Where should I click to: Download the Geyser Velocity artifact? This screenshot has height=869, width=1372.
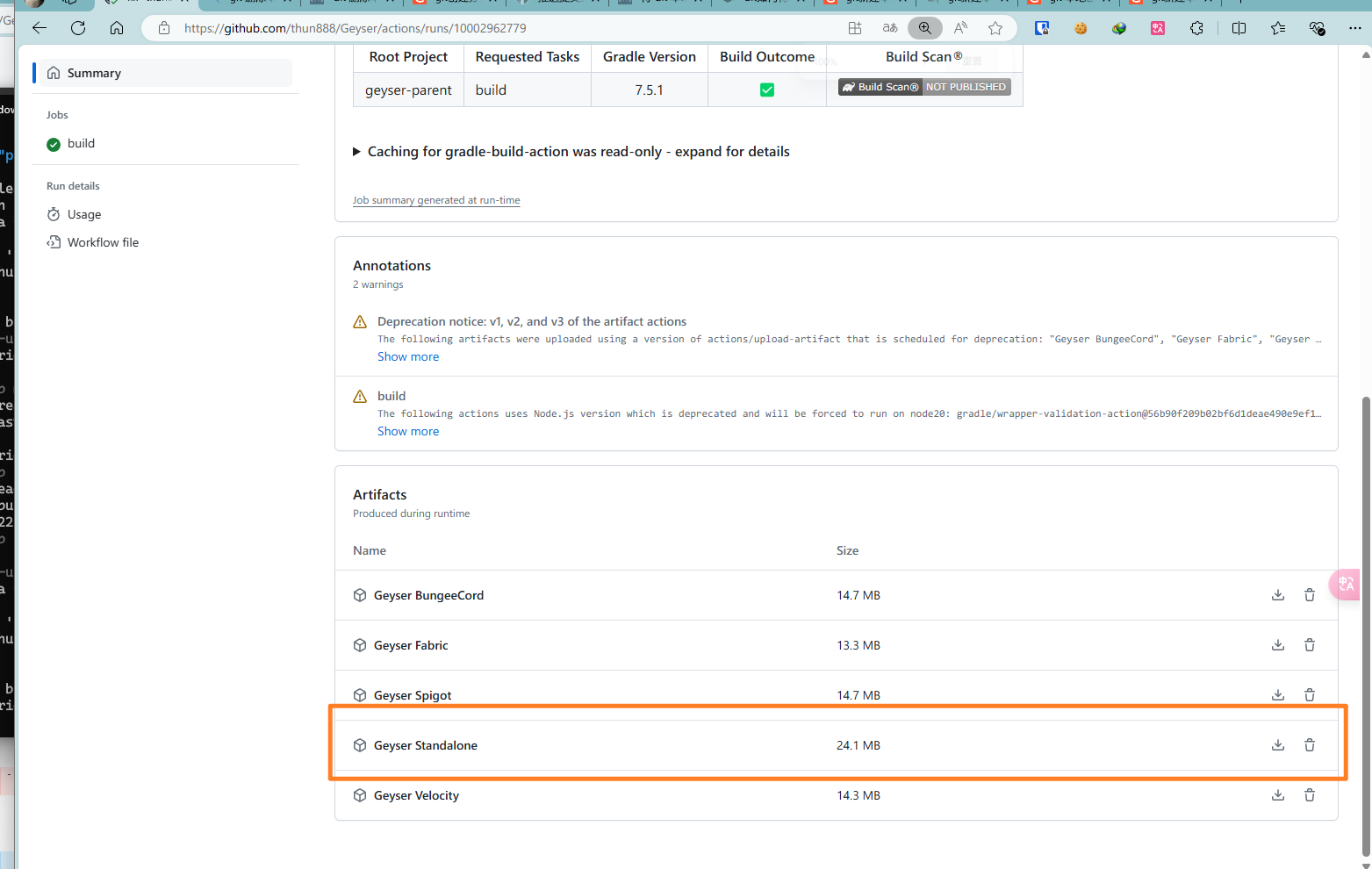click(x=1278, y=795)
